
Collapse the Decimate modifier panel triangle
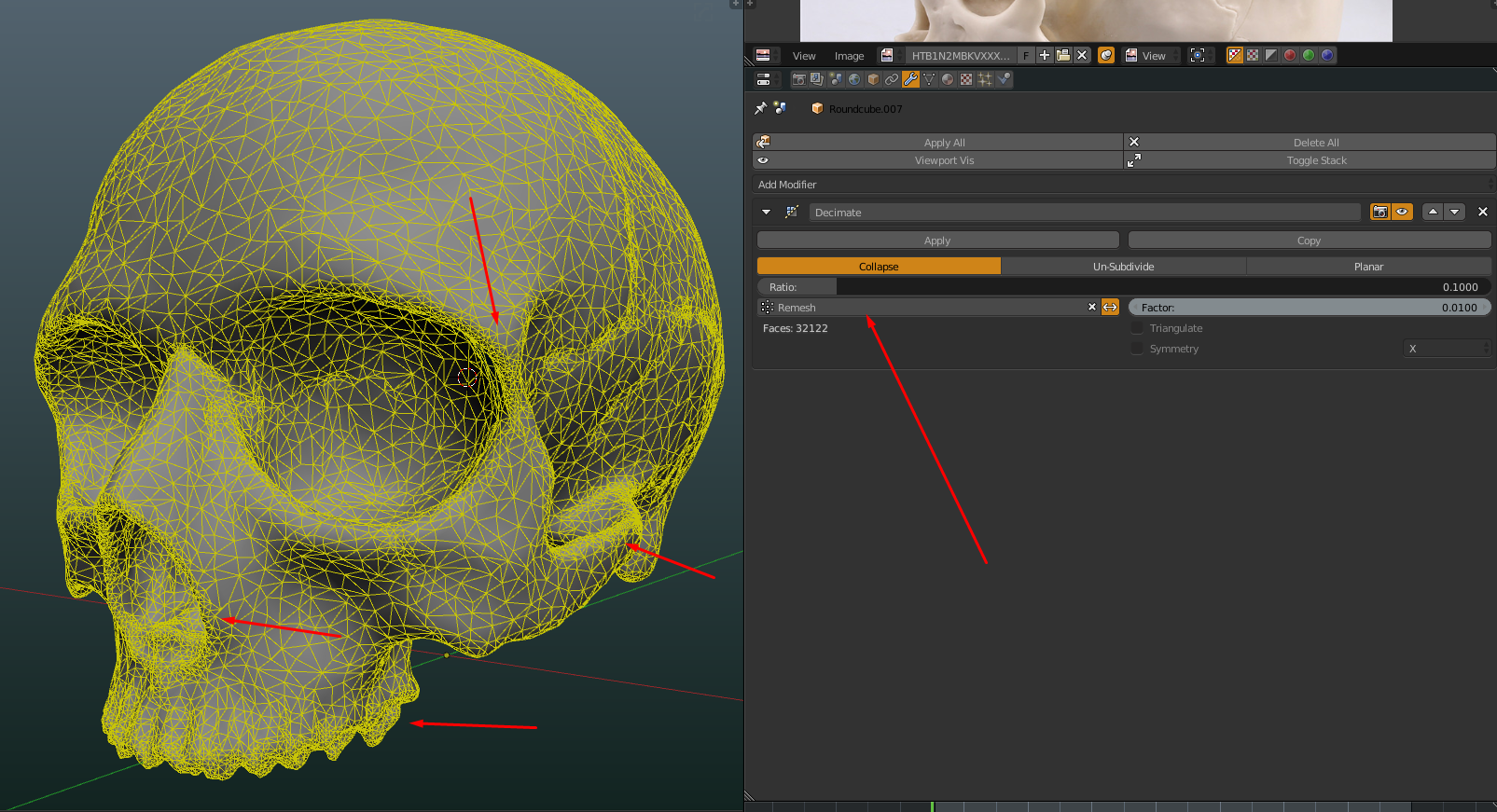[767, 212]
